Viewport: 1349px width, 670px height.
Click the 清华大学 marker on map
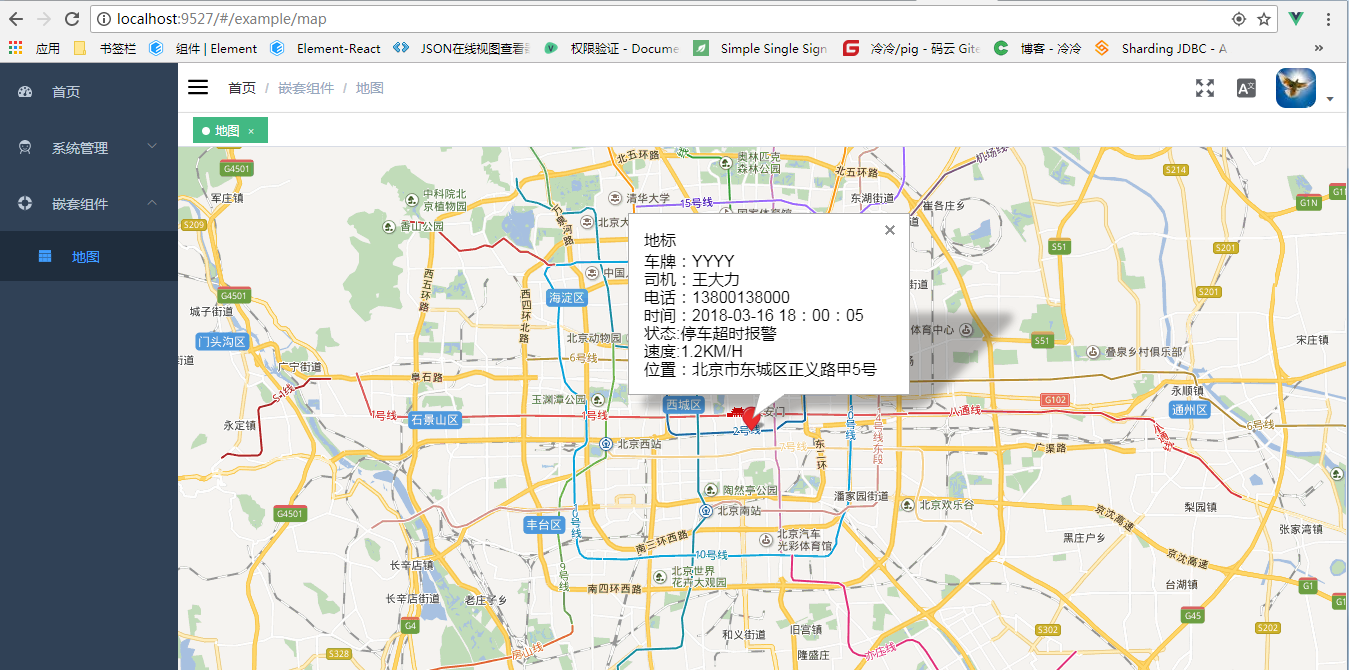point(615,198)
